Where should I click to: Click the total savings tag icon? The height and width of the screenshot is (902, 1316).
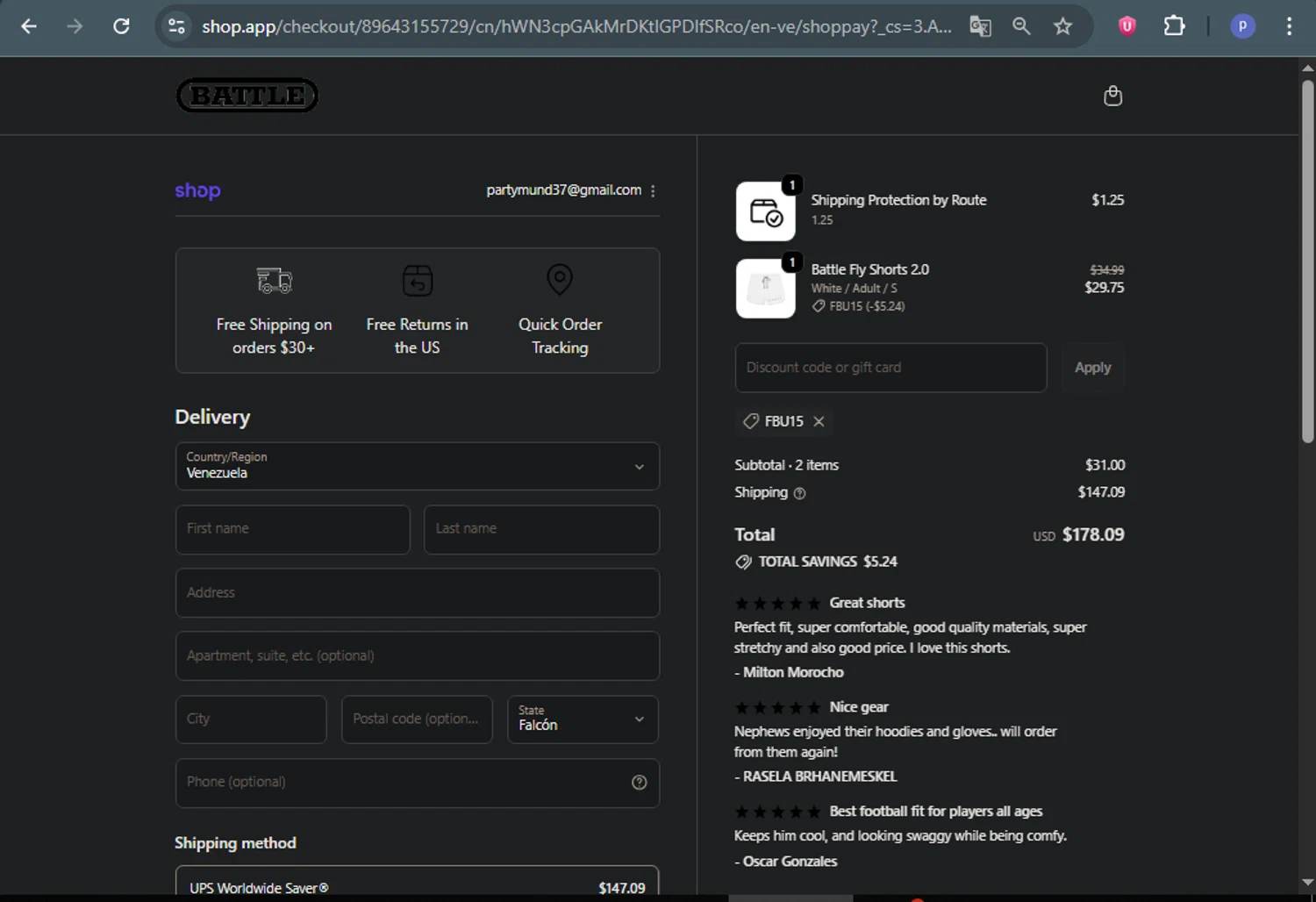pyautogui.click(x=743, y=562)
